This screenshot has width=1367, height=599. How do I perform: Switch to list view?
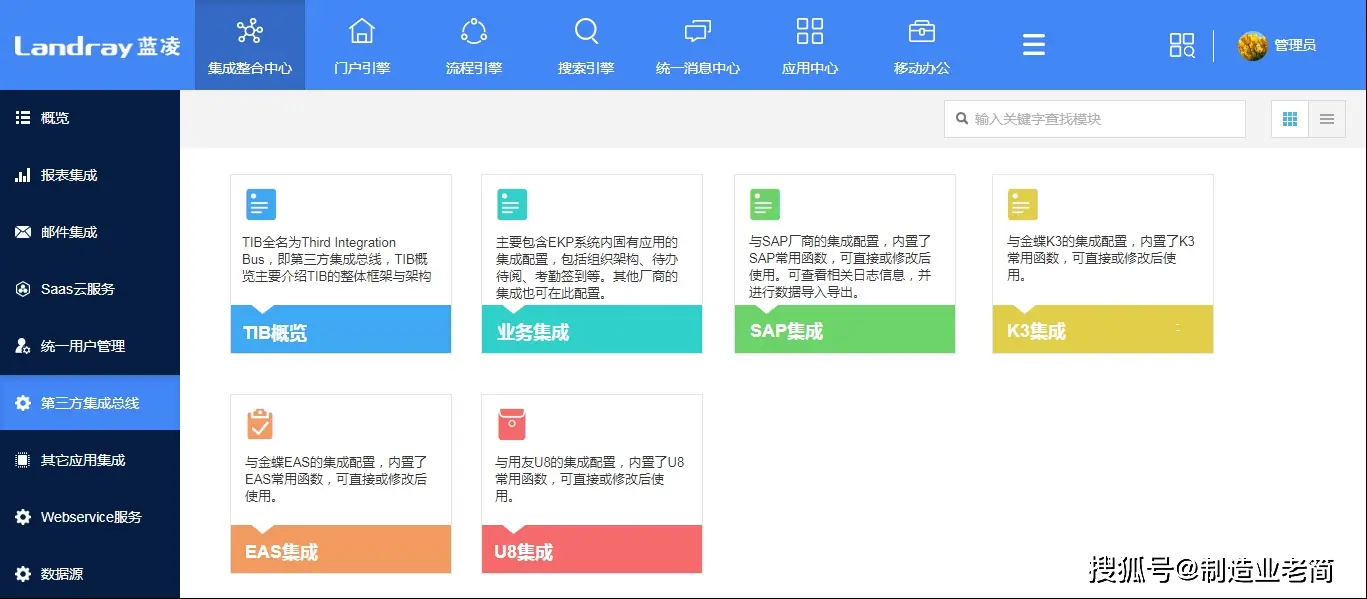click(1327, 119)
